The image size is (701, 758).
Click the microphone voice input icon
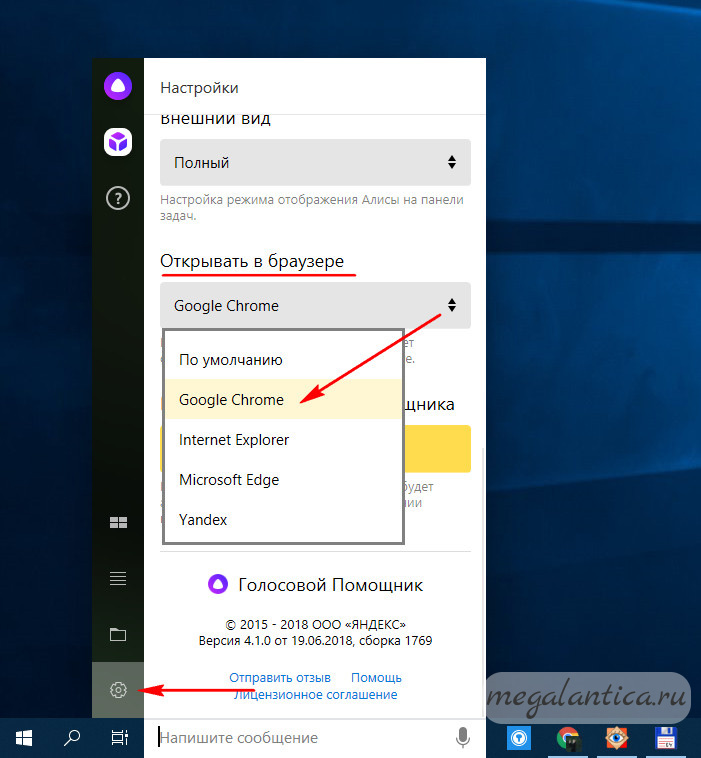(x=463, y=738)
